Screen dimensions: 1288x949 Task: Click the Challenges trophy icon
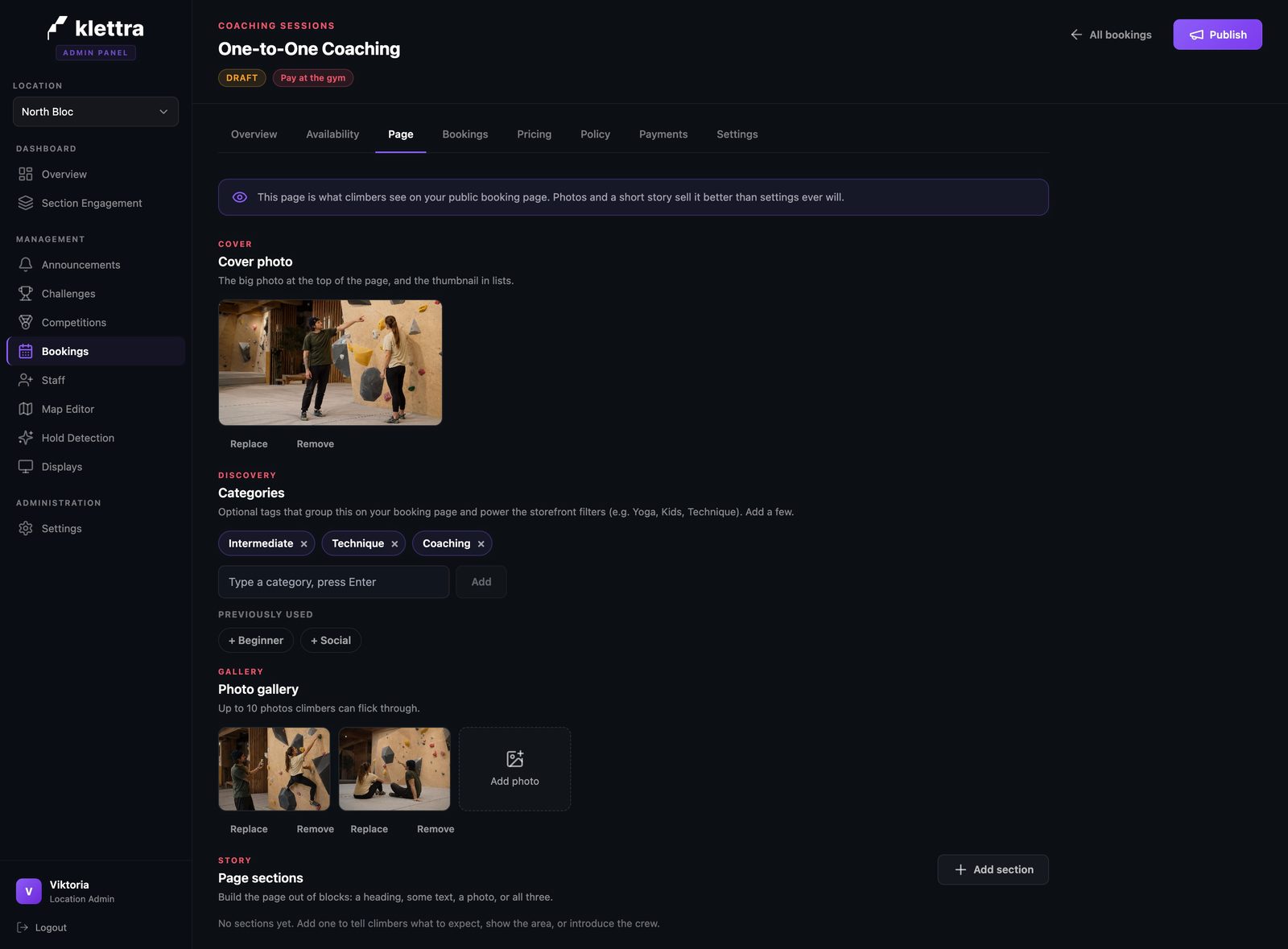click(26, 294)
